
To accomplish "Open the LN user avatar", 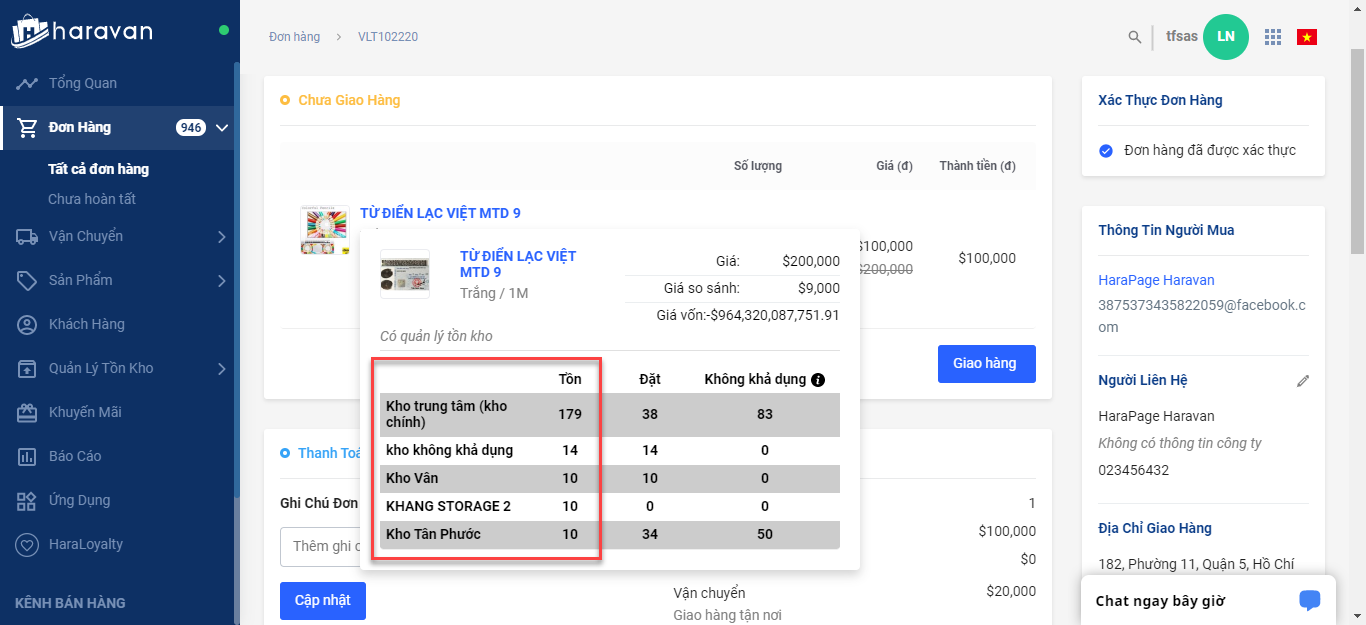I will (x=1225, y=37).
